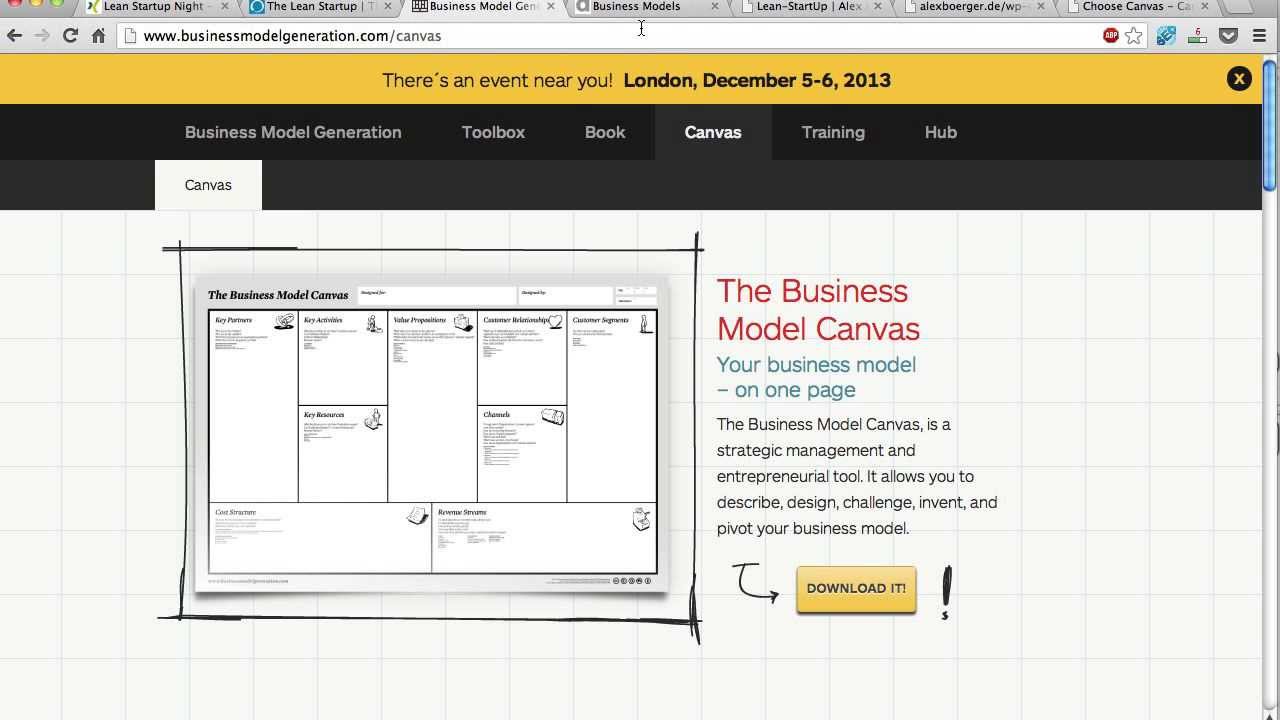Select the Canvas sub-navigation tab
The width and height of the screenshot is (1280, 720).
tap(208, 185)
